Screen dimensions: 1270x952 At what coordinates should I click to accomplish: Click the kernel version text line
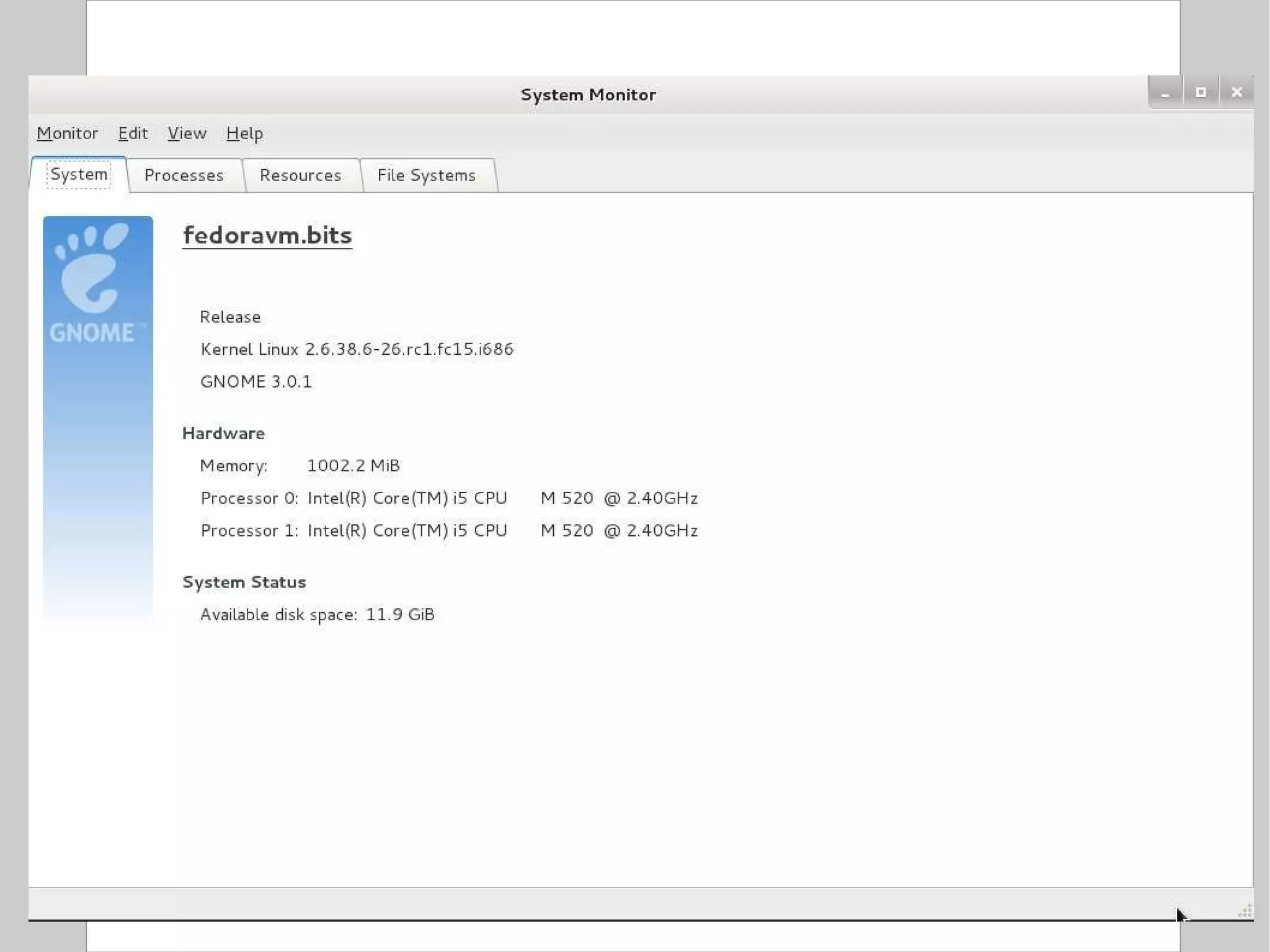point(357,349)
